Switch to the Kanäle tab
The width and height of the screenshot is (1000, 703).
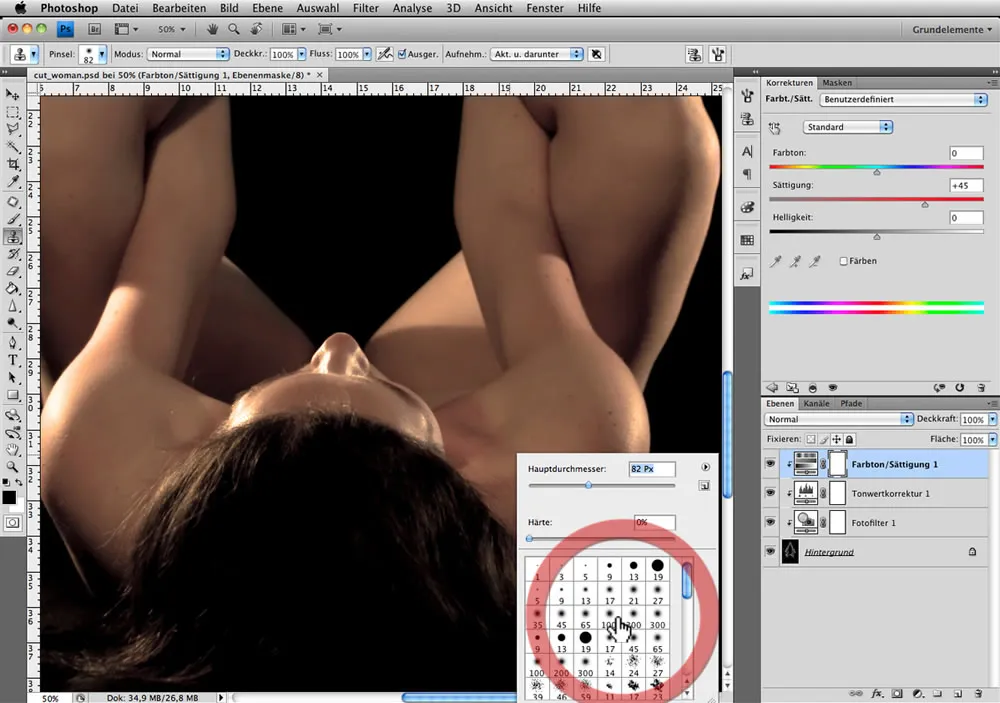817,404
